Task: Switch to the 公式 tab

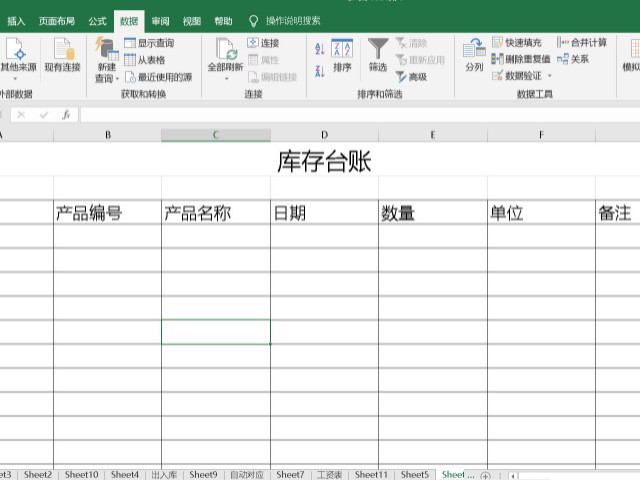Action: (x=98, y=21)
